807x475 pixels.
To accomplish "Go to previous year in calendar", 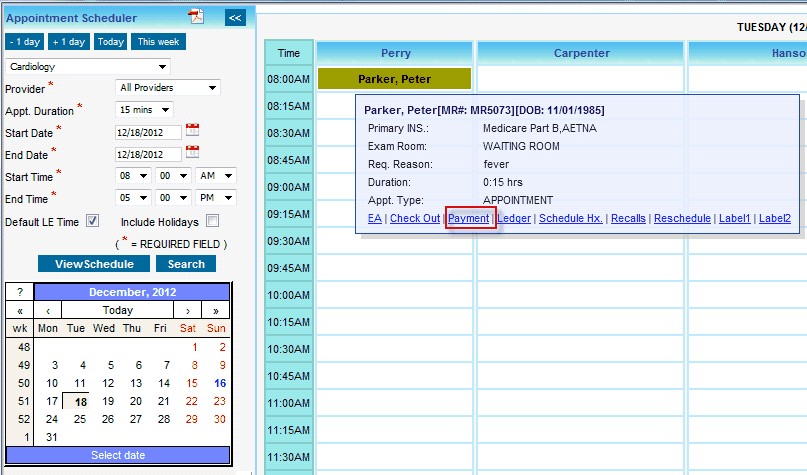I will (20, 310).
